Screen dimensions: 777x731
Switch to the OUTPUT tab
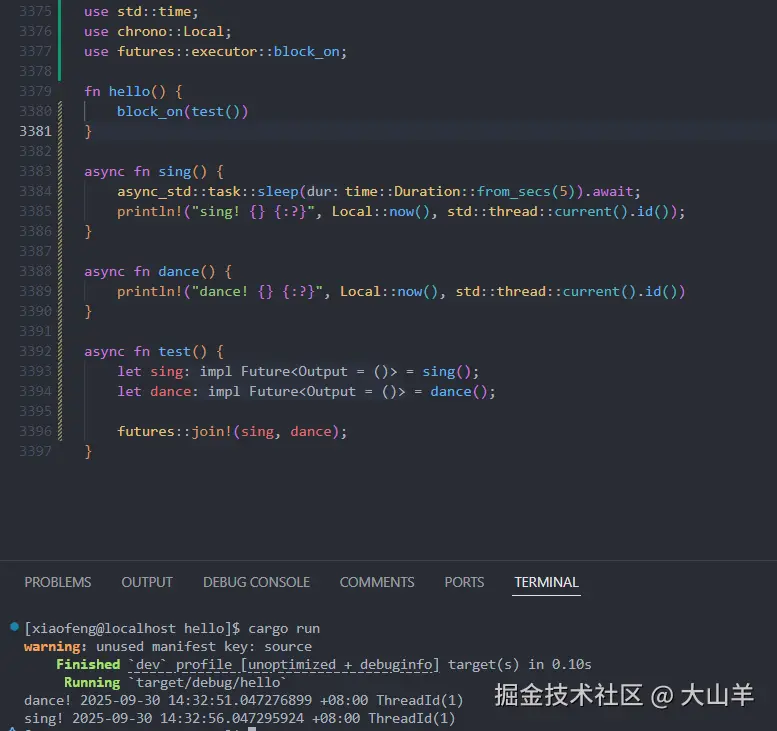point(147,582)
